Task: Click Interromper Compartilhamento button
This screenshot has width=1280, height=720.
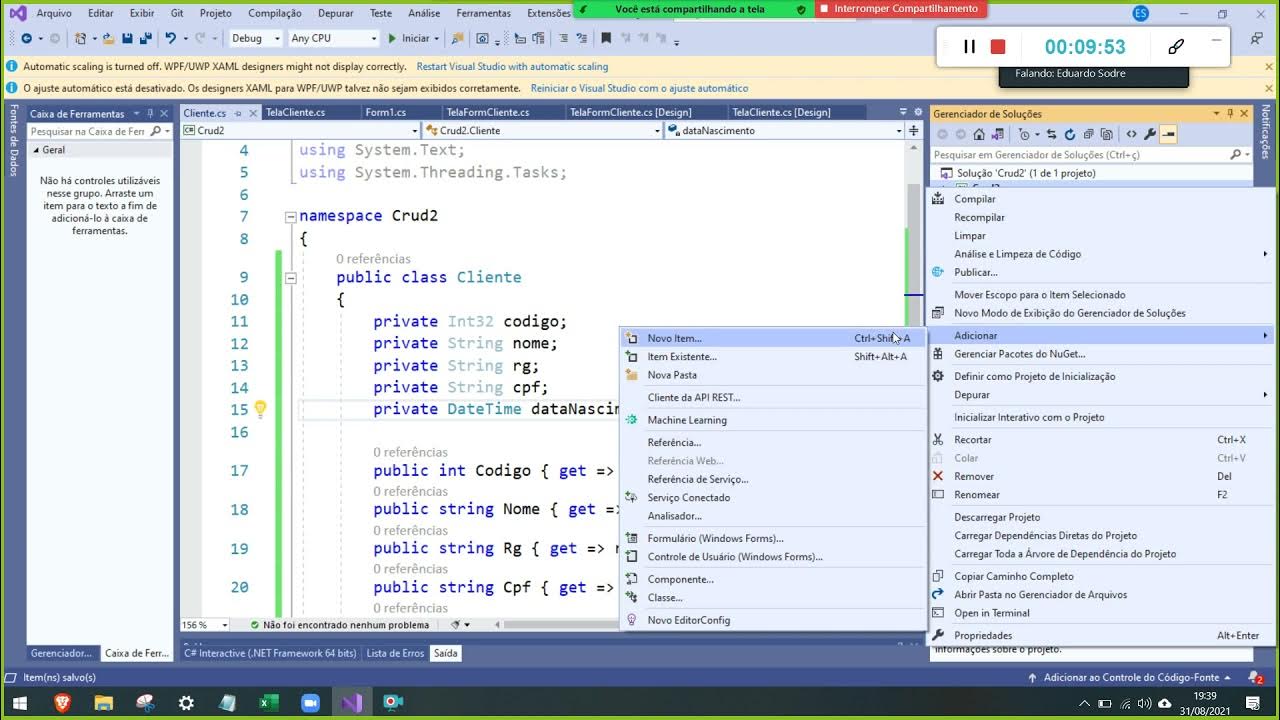Action: pos(900,9)
